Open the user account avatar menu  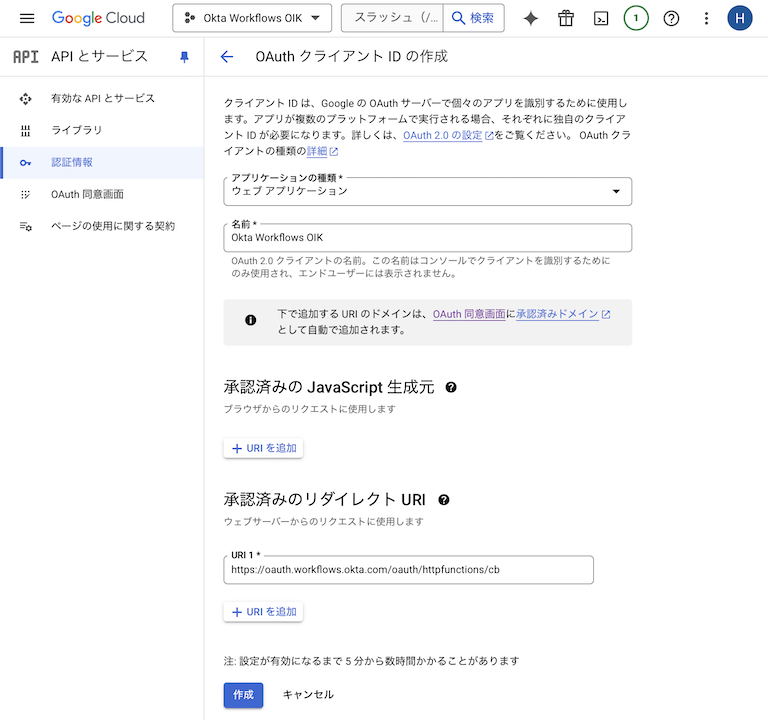pyautogui.click(x=740, y=18)
